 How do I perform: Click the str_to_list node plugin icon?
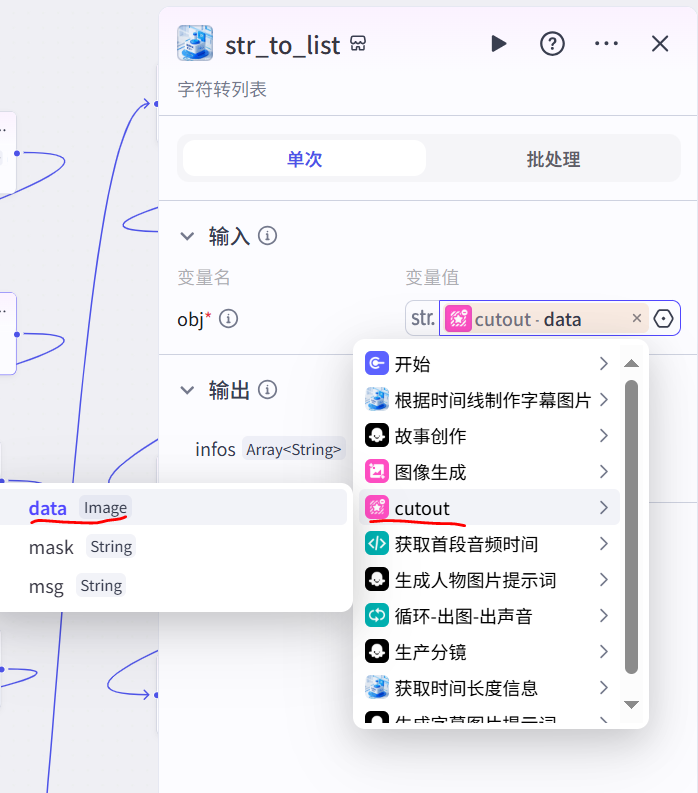195,43
